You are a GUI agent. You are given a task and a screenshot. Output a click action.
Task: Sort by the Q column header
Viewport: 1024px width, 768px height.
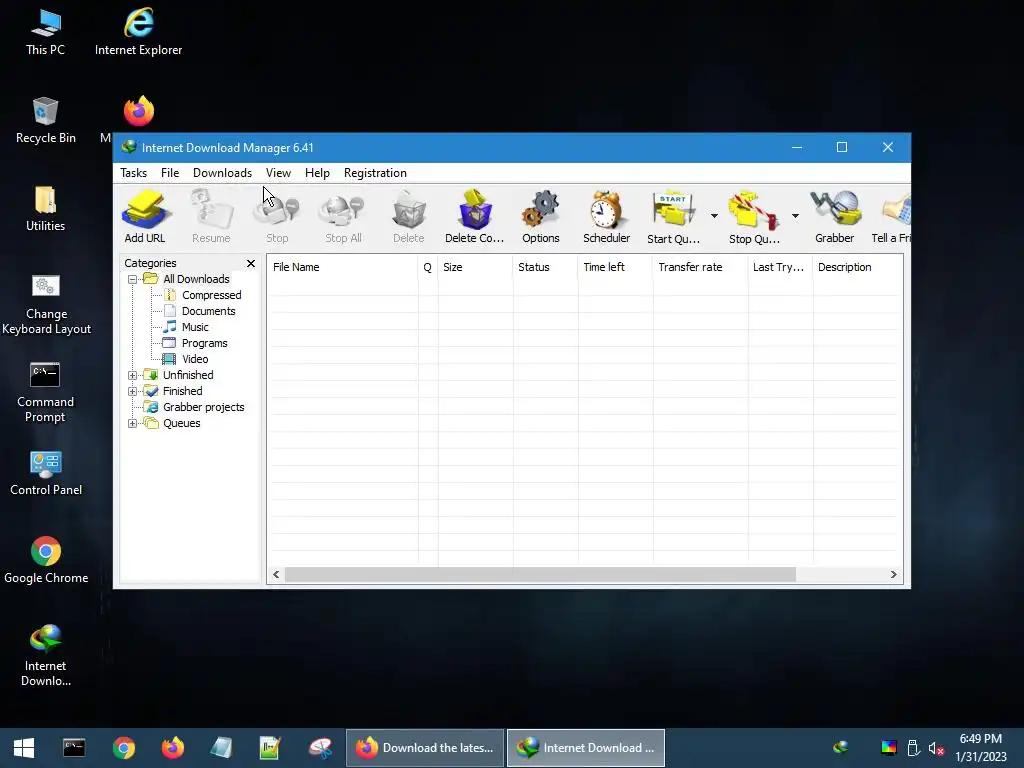point(428,267)
